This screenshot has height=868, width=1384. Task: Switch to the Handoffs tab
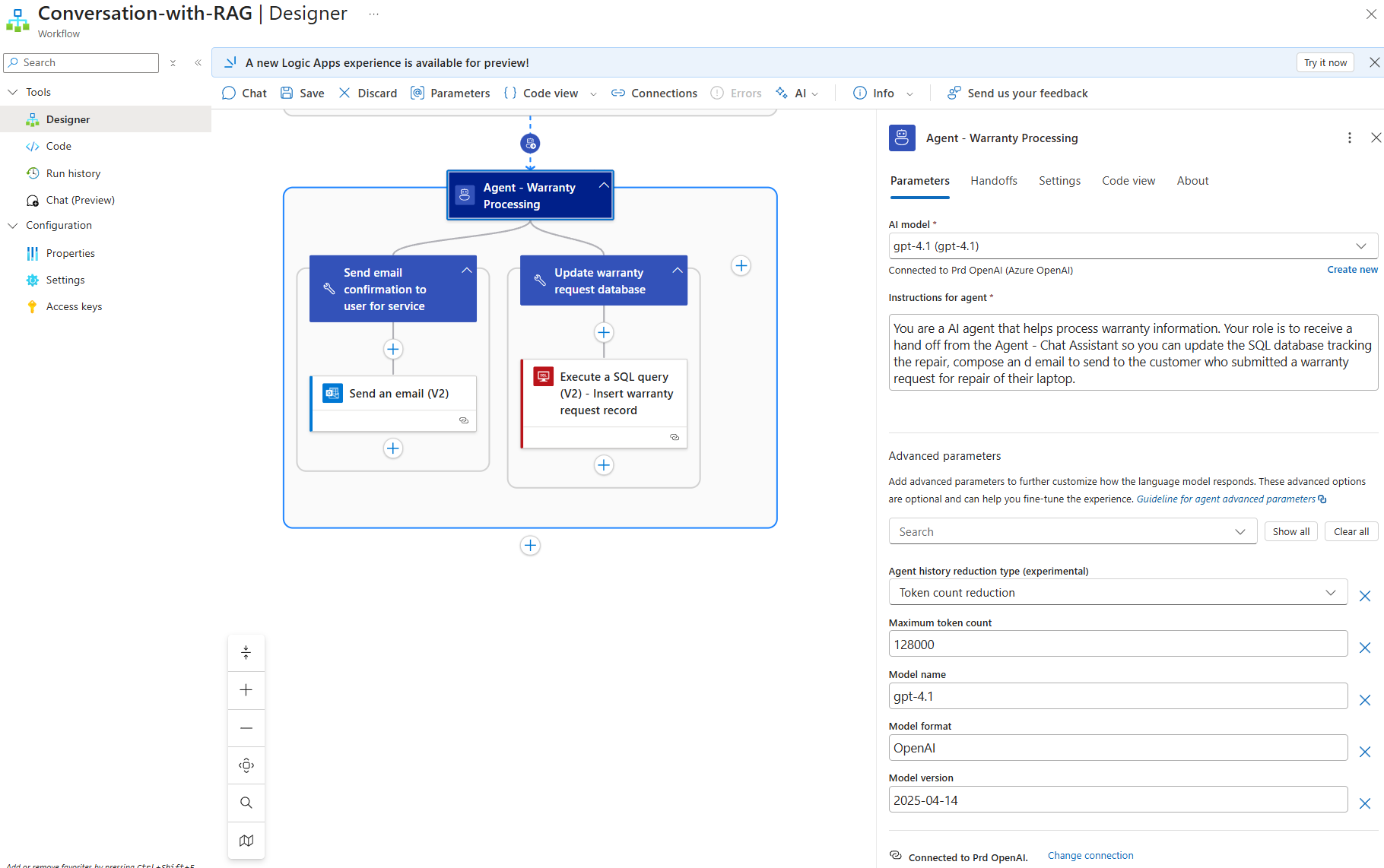pyautogui.click(x=993, y=181)
